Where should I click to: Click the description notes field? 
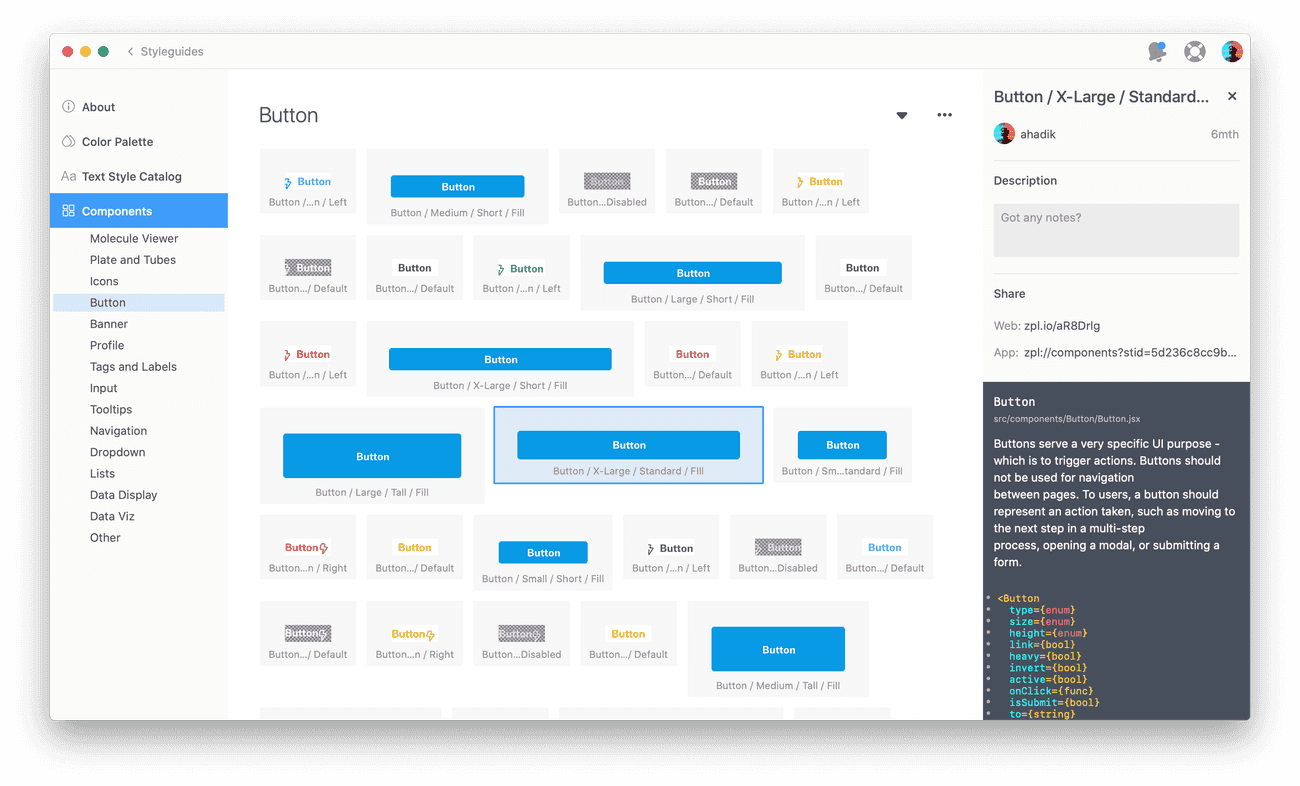[x=1115, y=230]
